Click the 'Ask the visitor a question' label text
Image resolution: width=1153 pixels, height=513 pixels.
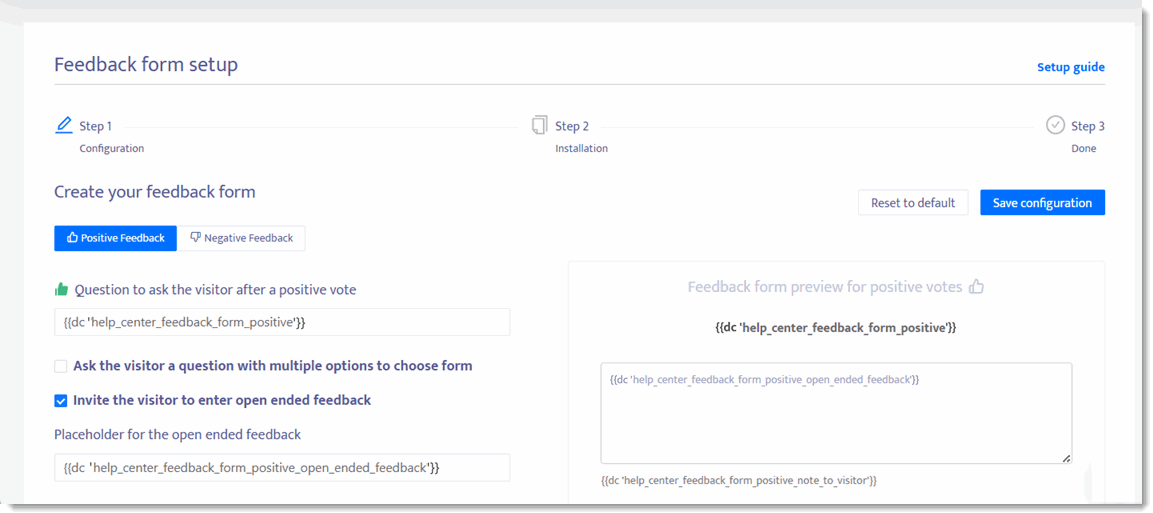tap(273, 365)
